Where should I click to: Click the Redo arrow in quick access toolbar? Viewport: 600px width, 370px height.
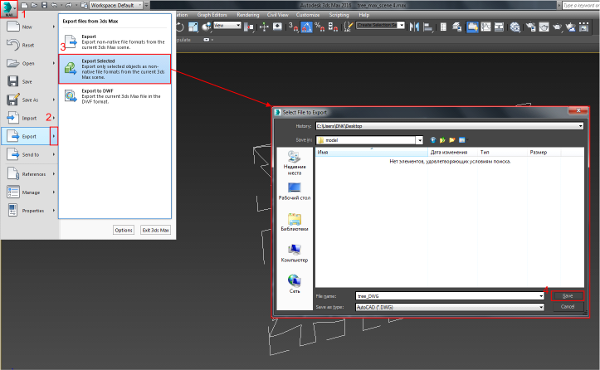coord(68,5)
